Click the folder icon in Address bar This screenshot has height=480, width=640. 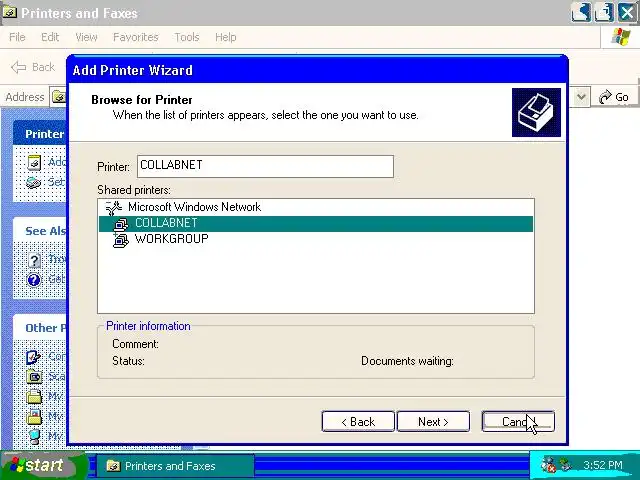59,97
